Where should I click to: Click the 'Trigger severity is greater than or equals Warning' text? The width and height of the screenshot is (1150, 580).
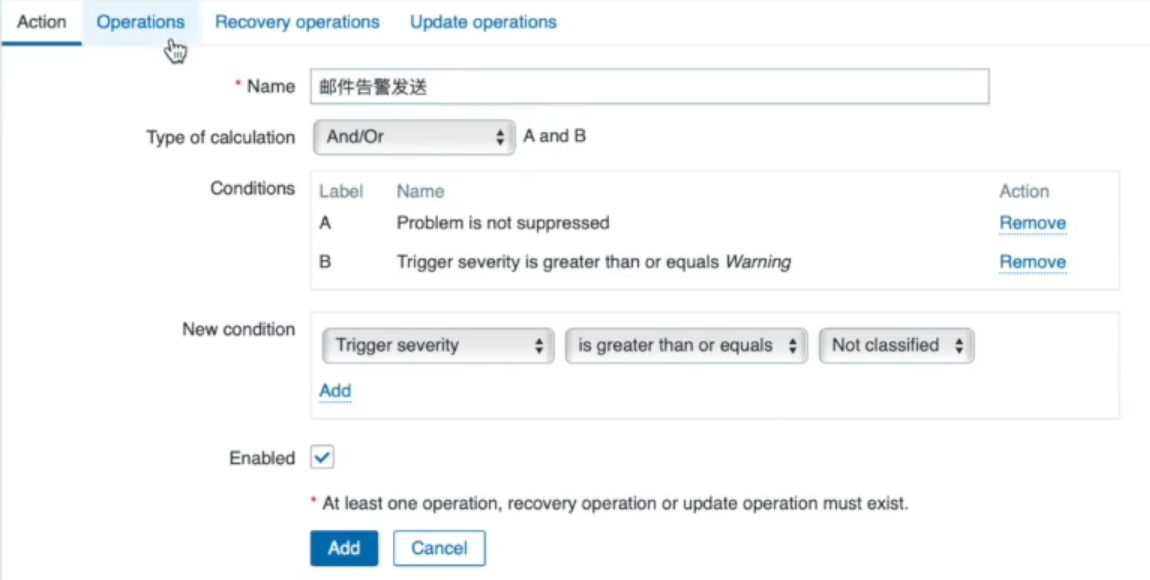pyautogui.click(x=593, y=262)
